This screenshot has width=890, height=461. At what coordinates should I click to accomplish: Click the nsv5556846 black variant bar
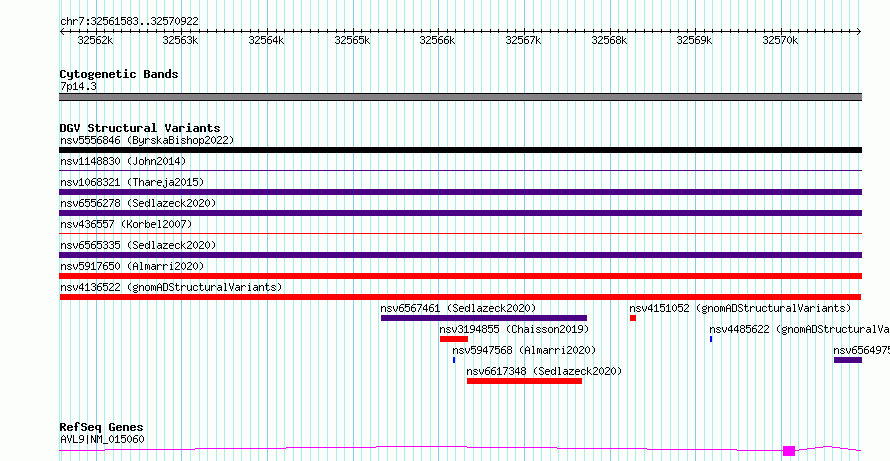coord(460,150)
